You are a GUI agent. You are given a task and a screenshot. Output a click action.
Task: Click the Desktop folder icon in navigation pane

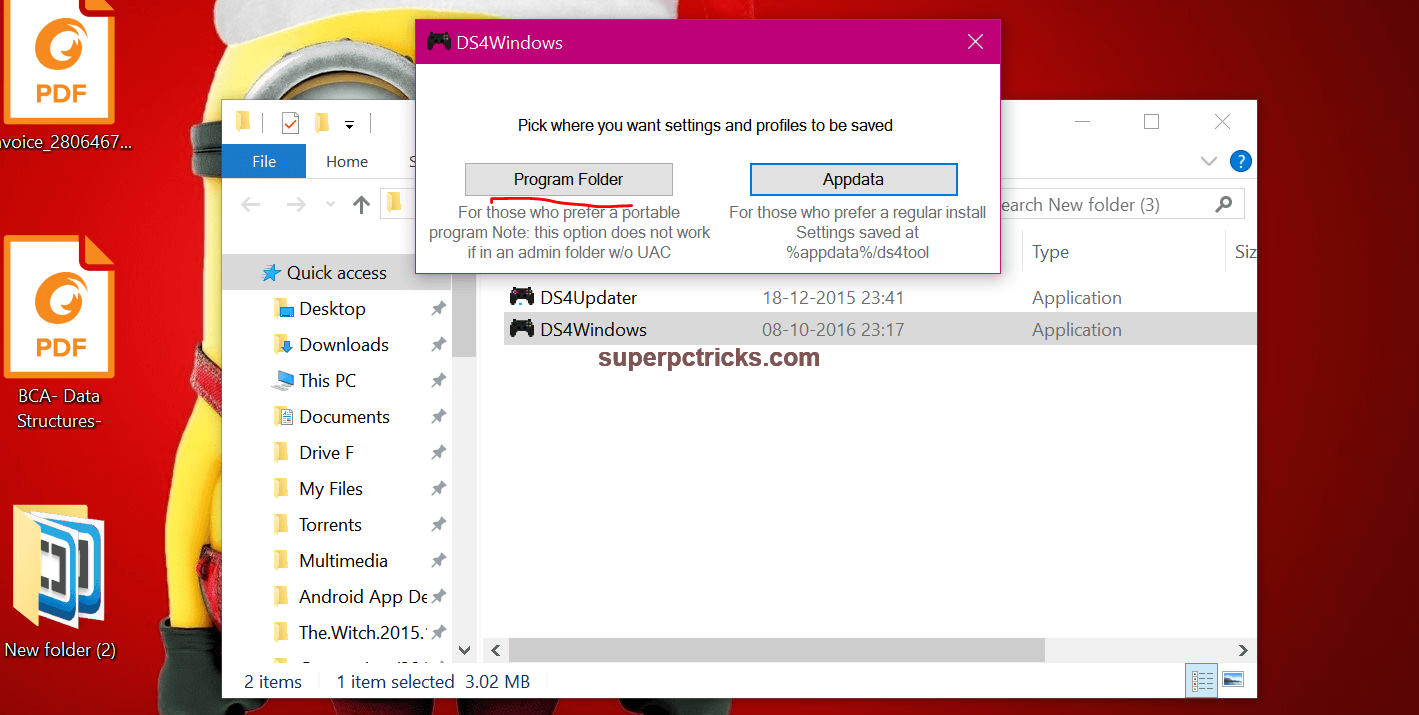click(x=282, y=309)
